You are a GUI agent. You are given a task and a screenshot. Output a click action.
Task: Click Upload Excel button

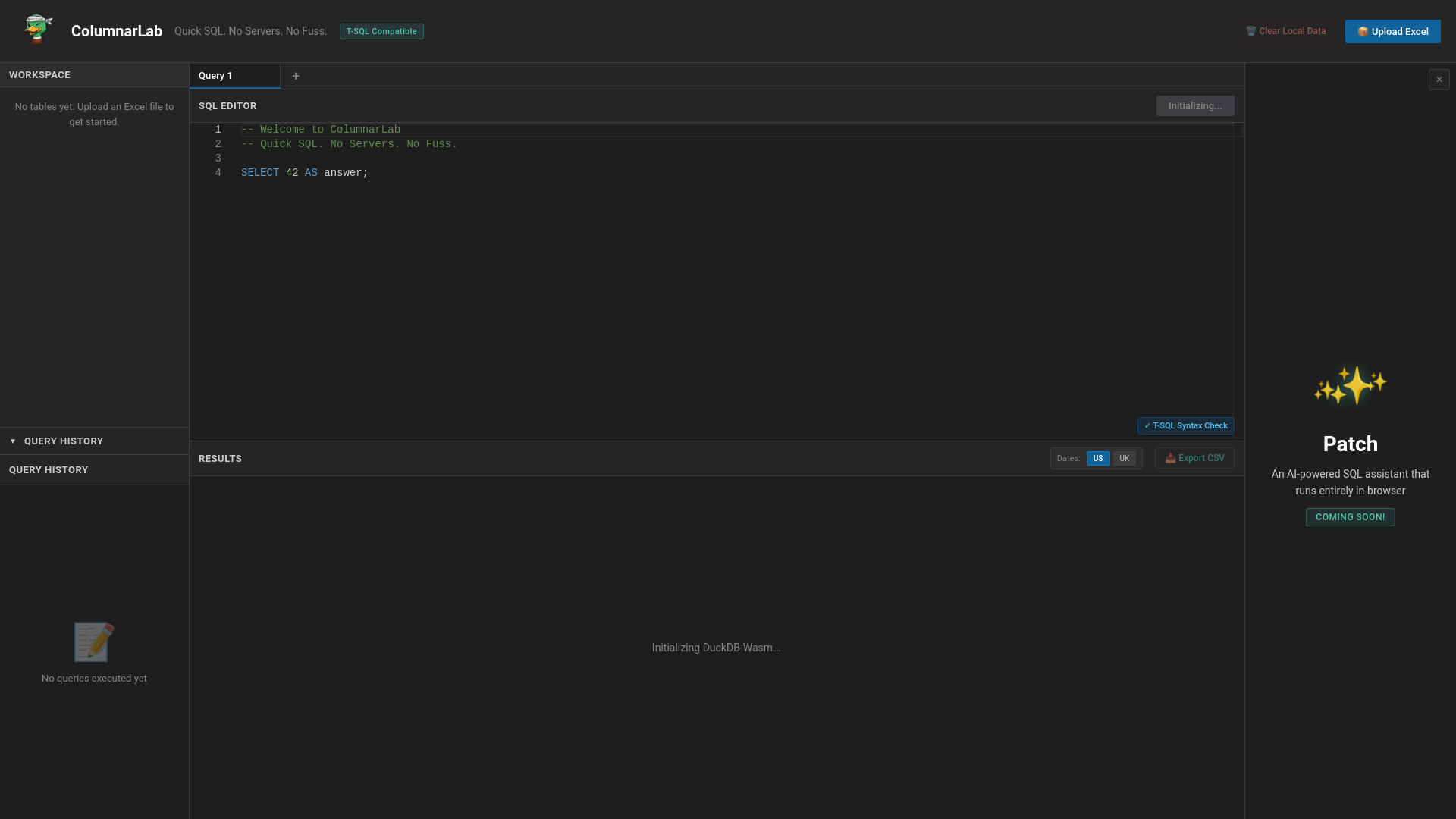click(1392, 31)
